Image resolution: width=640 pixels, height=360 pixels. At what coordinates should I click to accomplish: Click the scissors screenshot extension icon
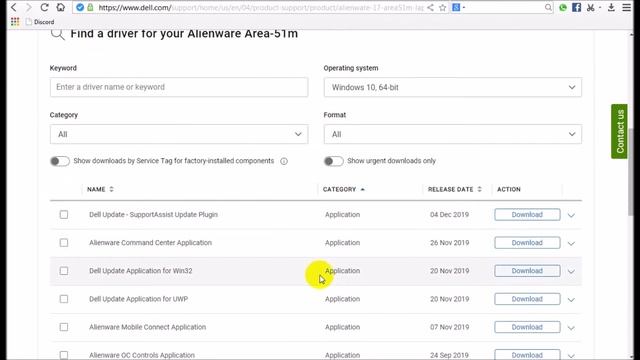tap(591, 7)
